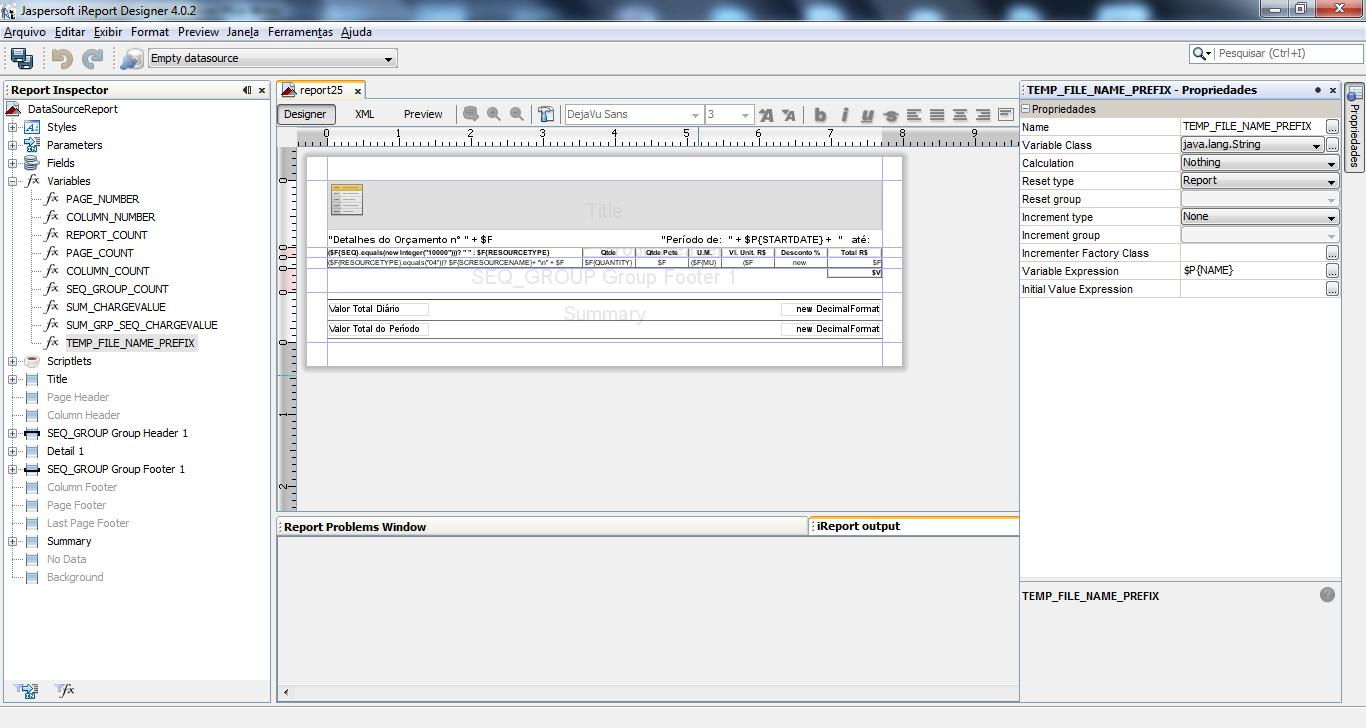This screenshot has width=1366, height=728.
Task: Click the Scriptlets node icon
Action: [x=32, y=361]
